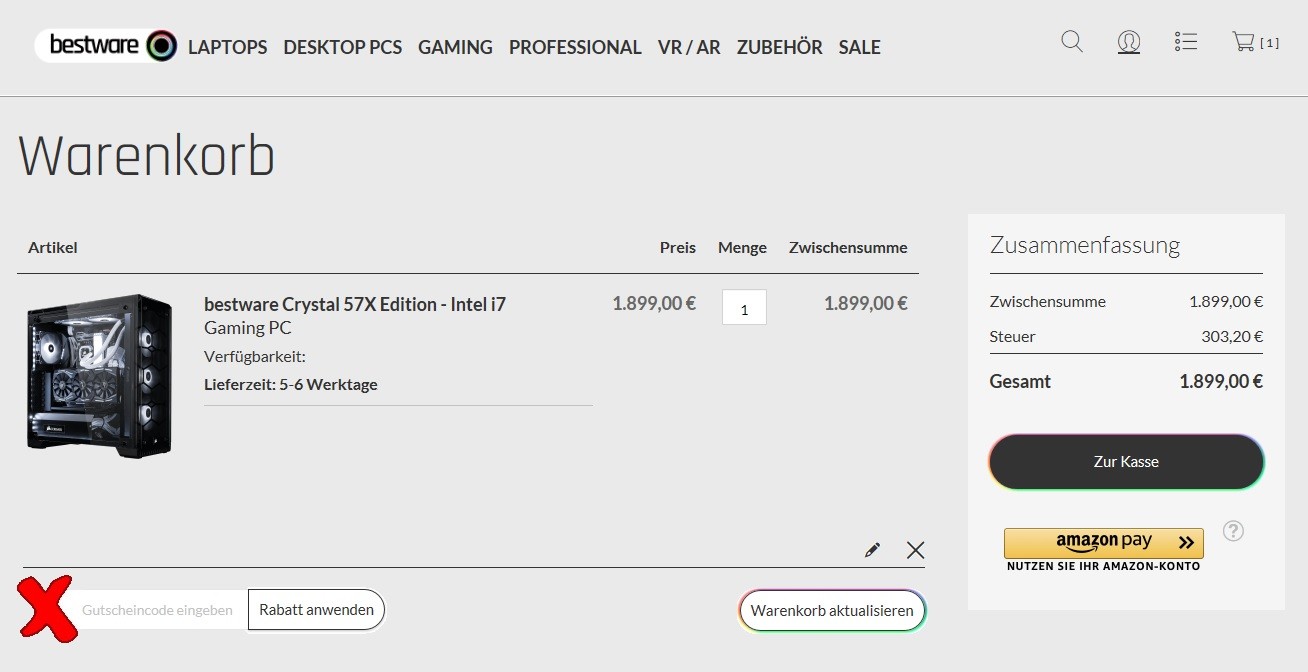Click the Zur Kasse button
The height and width of the screenshot is (672, 1308).
pos(1126,462)
